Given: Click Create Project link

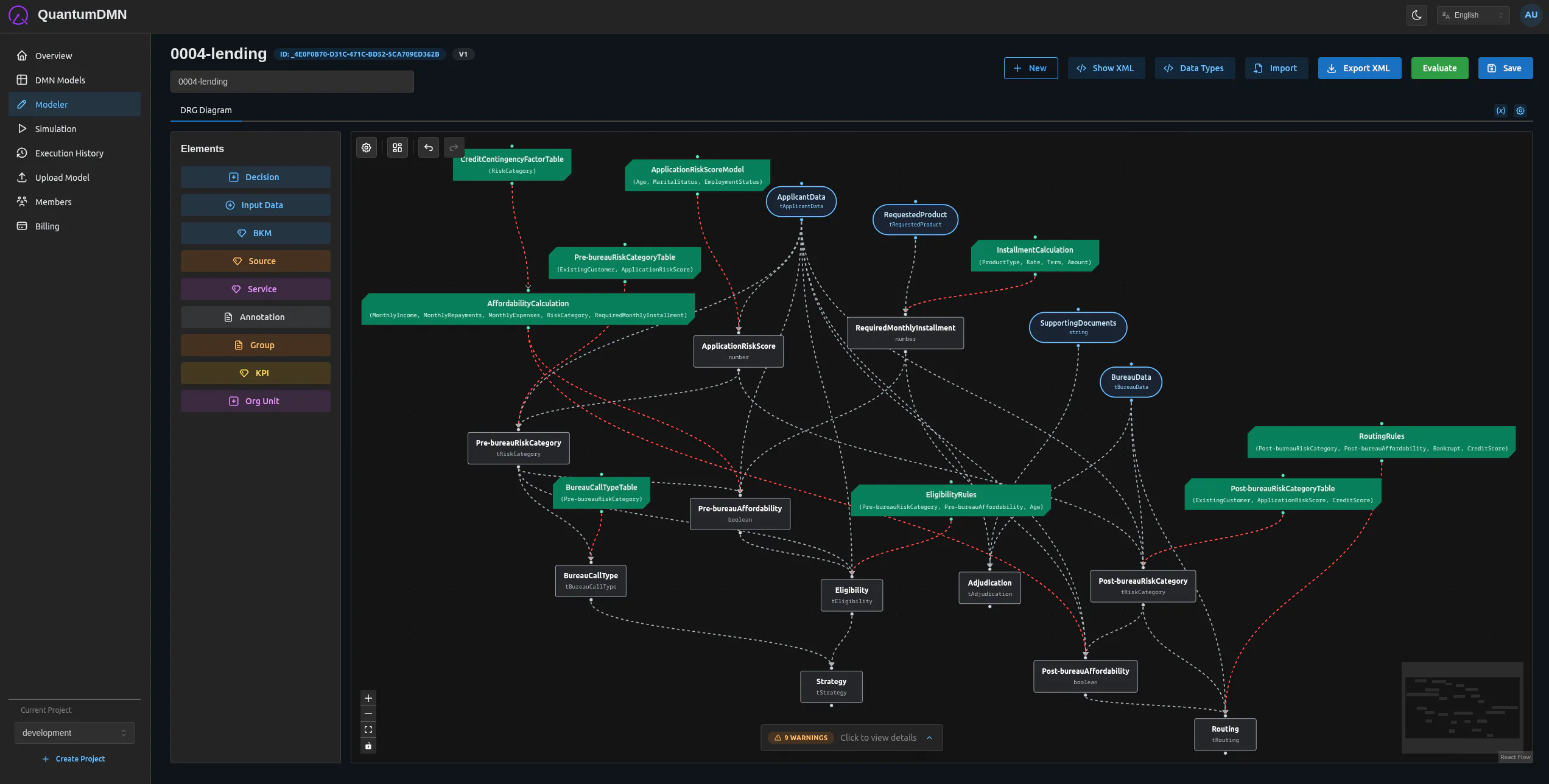Looking at the screenshot, I should coord(74,758).
